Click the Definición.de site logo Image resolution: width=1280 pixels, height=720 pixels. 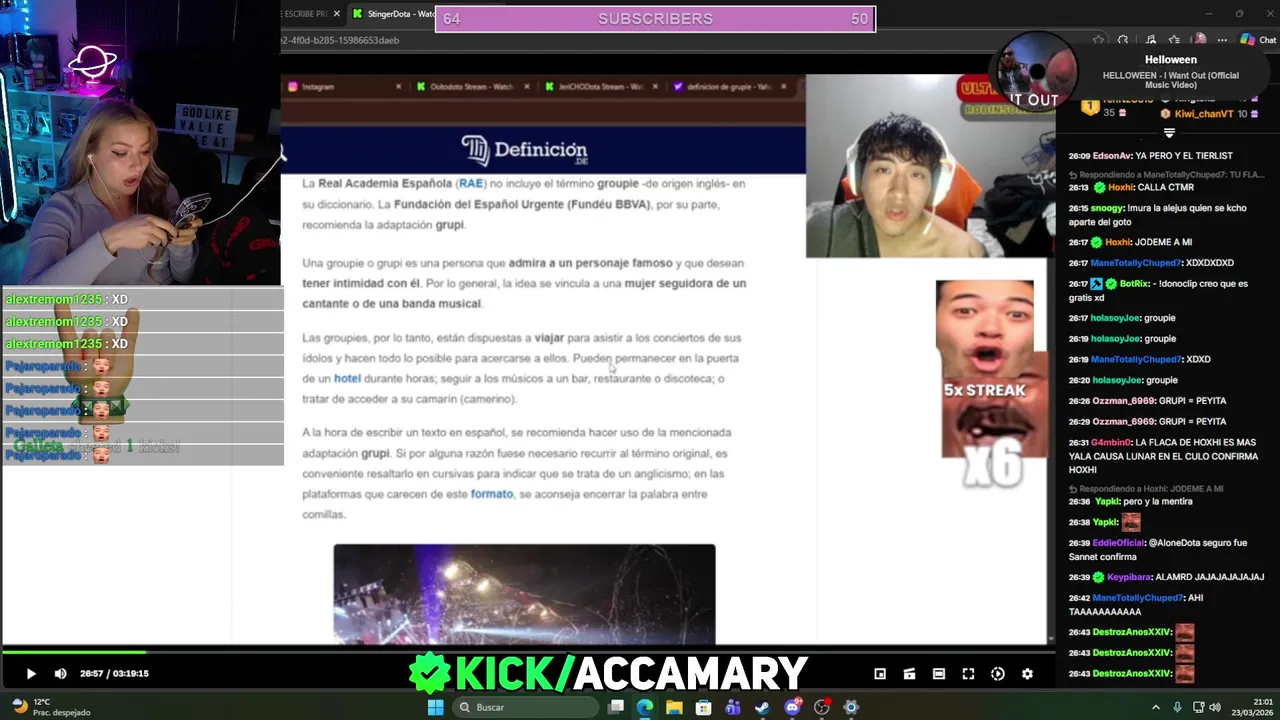524,151
